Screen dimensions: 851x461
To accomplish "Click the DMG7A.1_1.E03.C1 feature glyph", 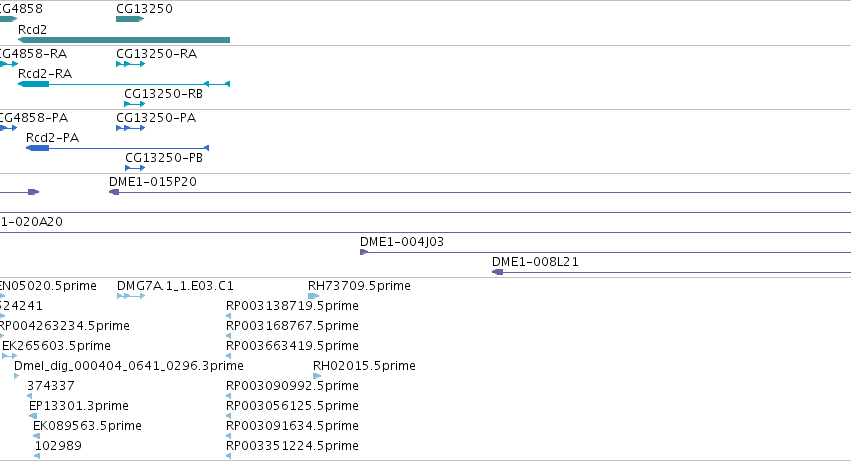I will [x=131, y=296].
